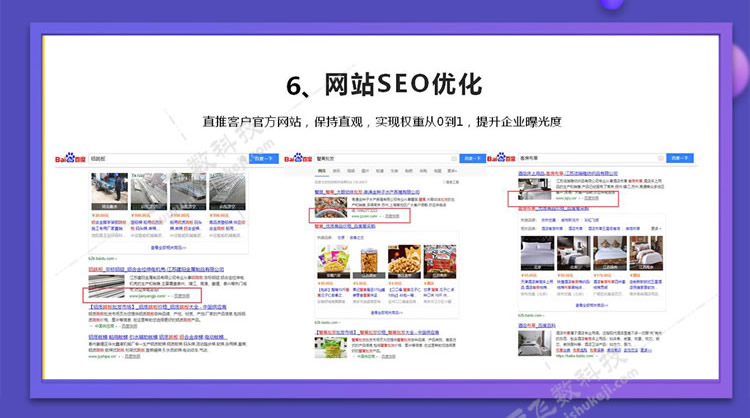Focus the search box above the aluminum plank results

pos(168,158)
